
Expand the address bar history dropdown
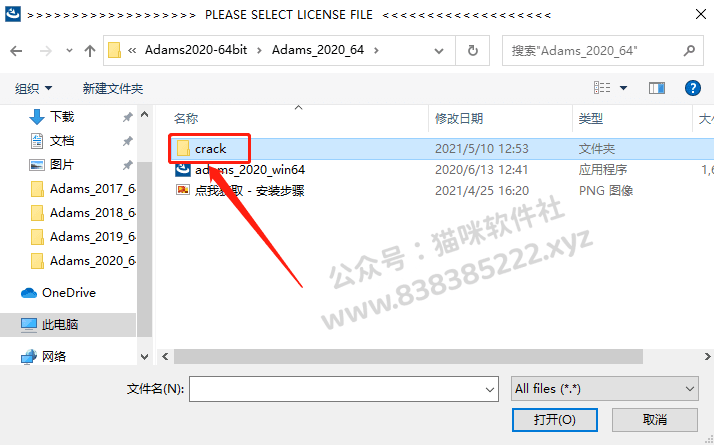click(x=439, y=51)
